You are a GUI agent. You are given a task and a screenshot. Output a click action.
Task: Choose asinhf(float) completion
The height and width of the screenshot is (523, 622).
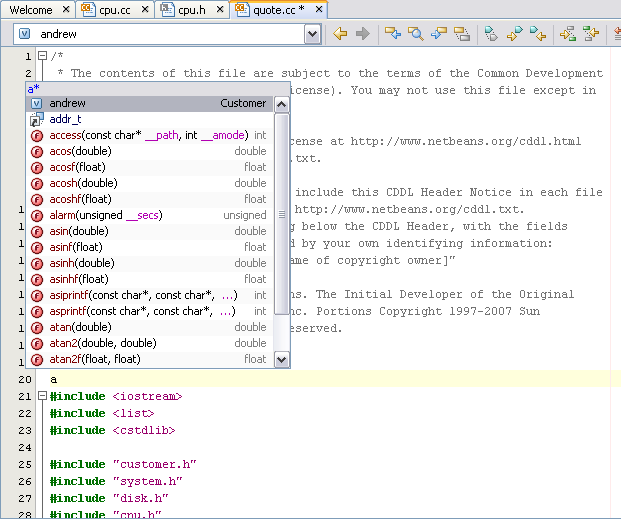[150, 279]
